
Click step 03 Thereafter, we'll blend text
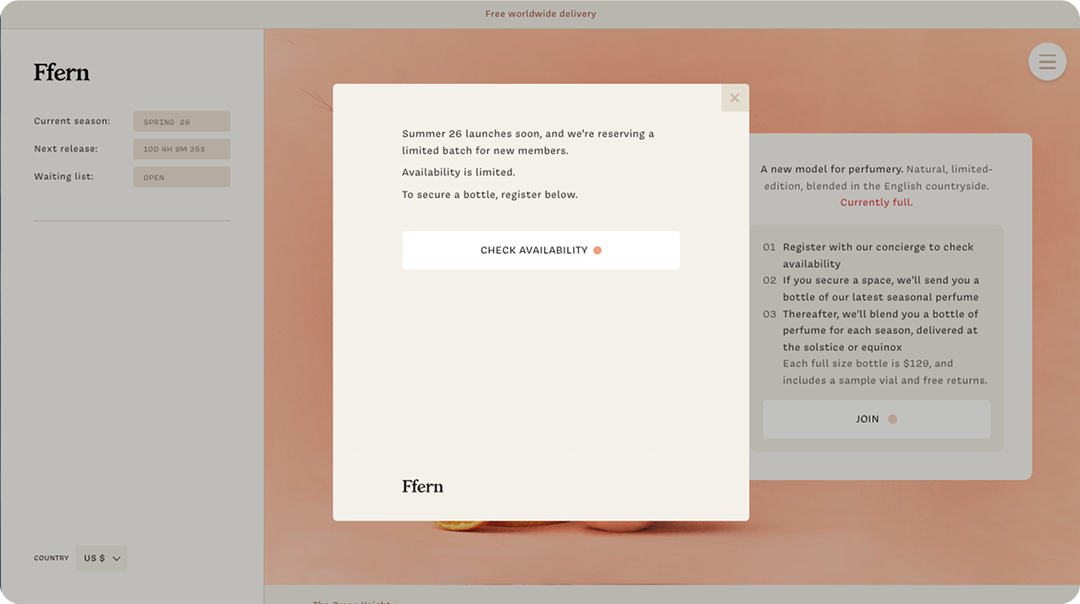tap(871, 330)
